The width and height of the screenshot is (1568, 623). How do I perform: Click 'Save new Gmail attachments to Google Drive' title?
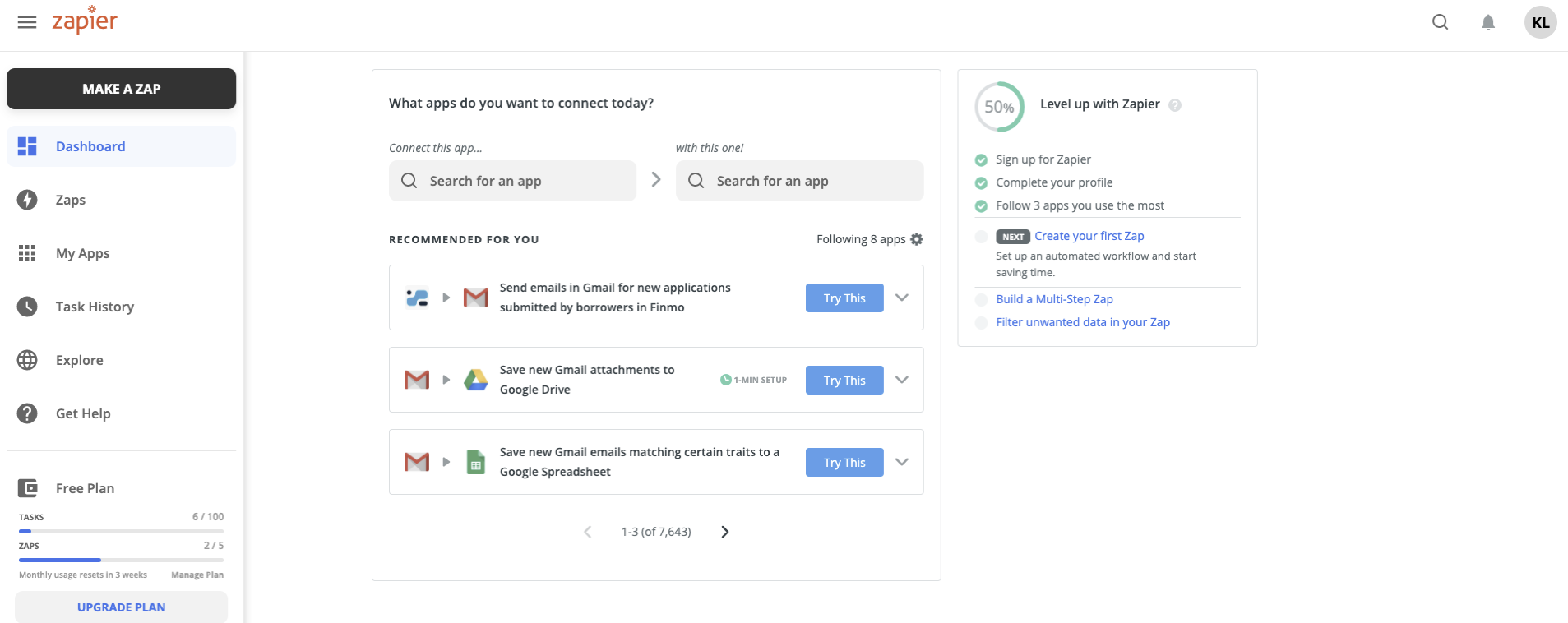(x=587, y=380)
